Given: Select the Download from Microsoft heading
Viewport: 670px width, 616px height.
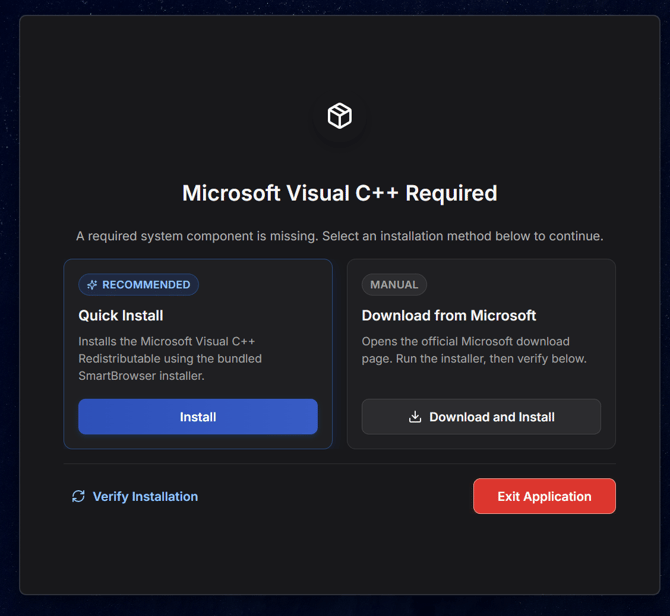Looking at the screenshot, I should pyautogui.click(x=449, y=316).
